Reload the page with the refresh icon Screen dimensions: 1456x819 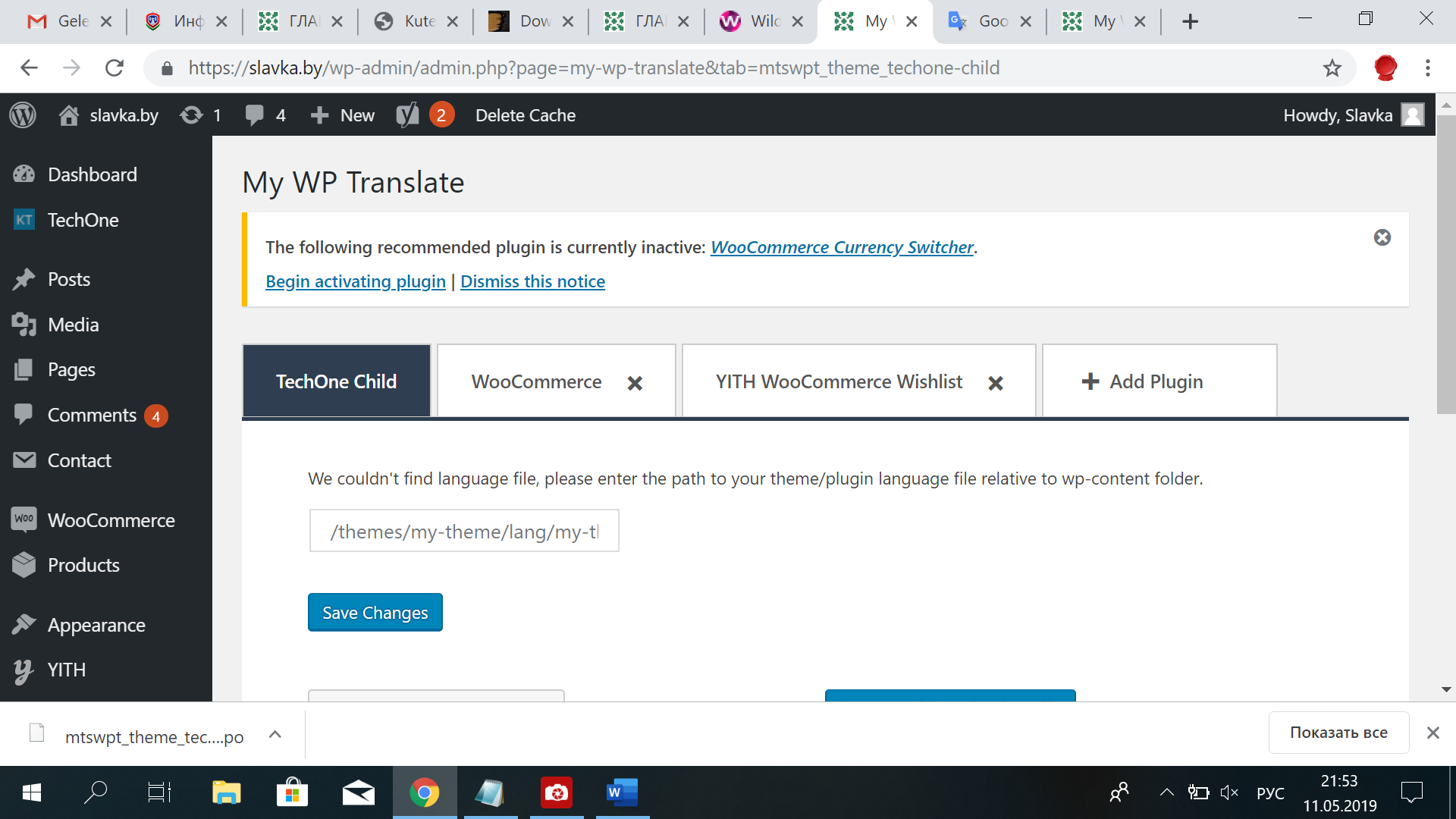[114, 68]
